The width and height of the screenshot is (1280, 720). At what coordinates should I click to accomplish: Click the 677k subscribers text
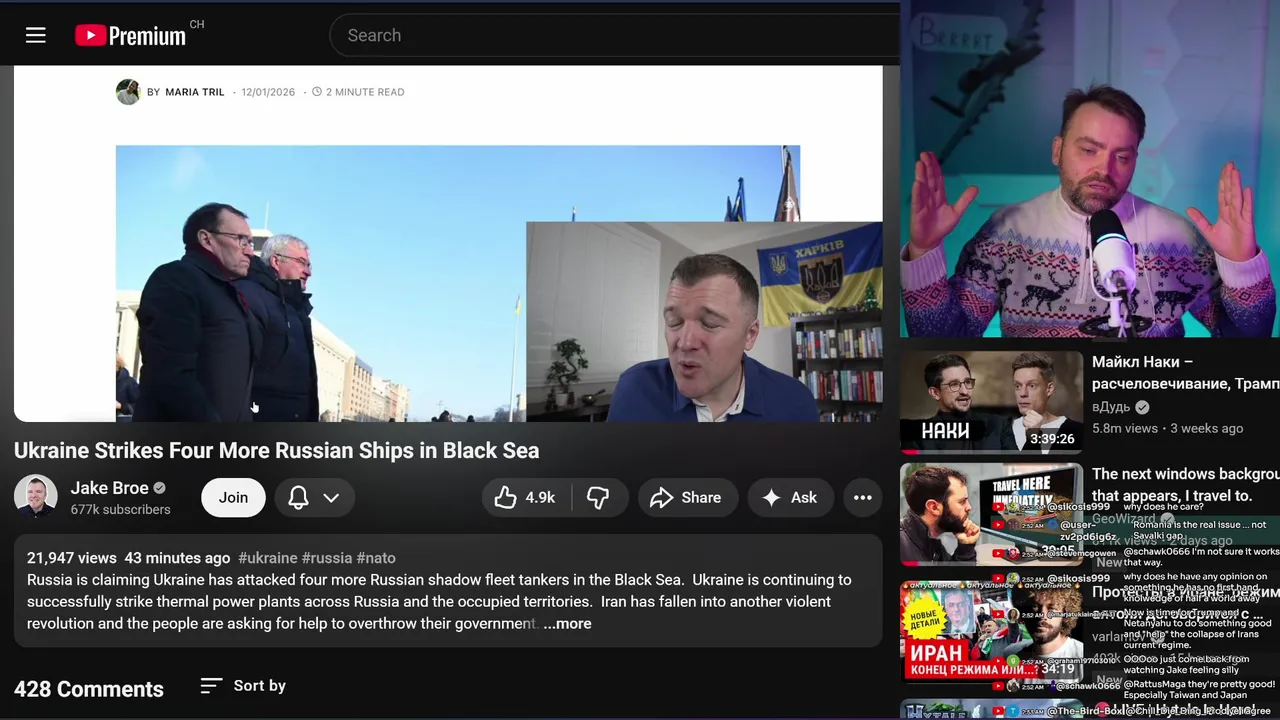coord(120,510)
